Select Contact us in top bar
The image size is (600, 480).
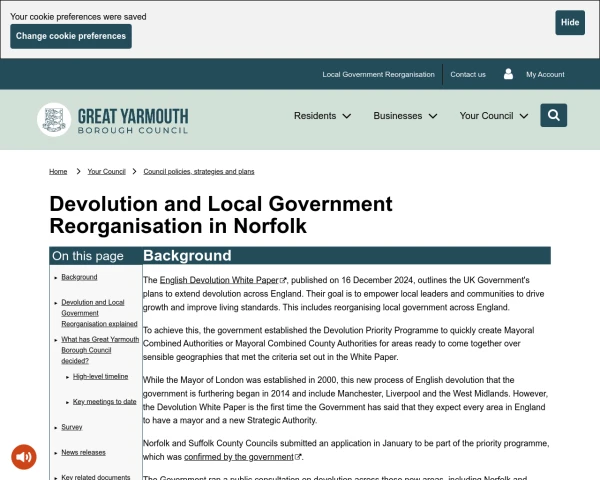coord(468,74)
